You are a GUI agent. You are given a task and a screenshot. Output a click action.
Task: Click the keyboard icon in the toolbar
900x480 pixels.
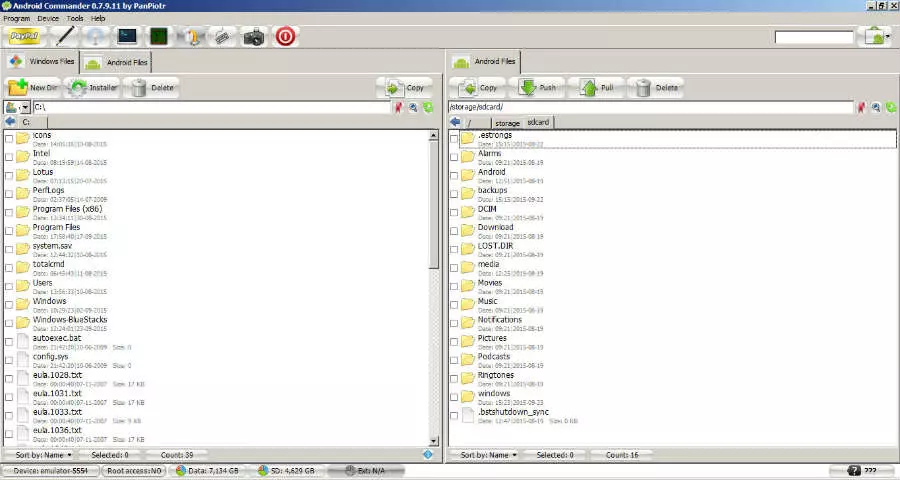[222, 37]
